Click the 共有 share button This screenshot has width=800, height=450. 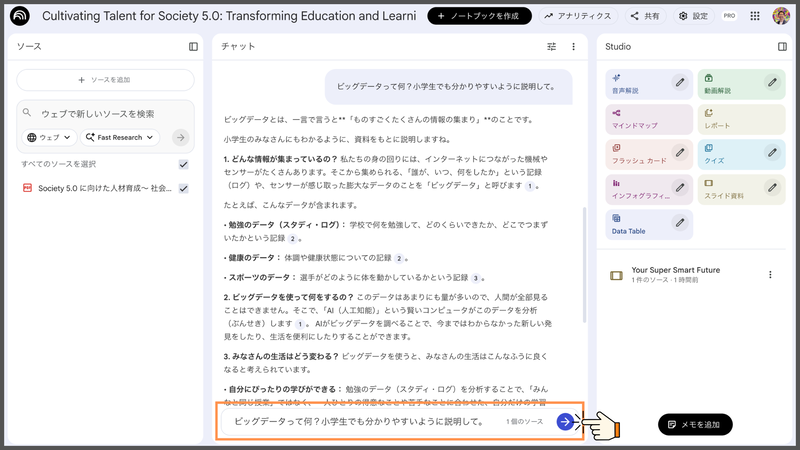[x=645, y=16]
